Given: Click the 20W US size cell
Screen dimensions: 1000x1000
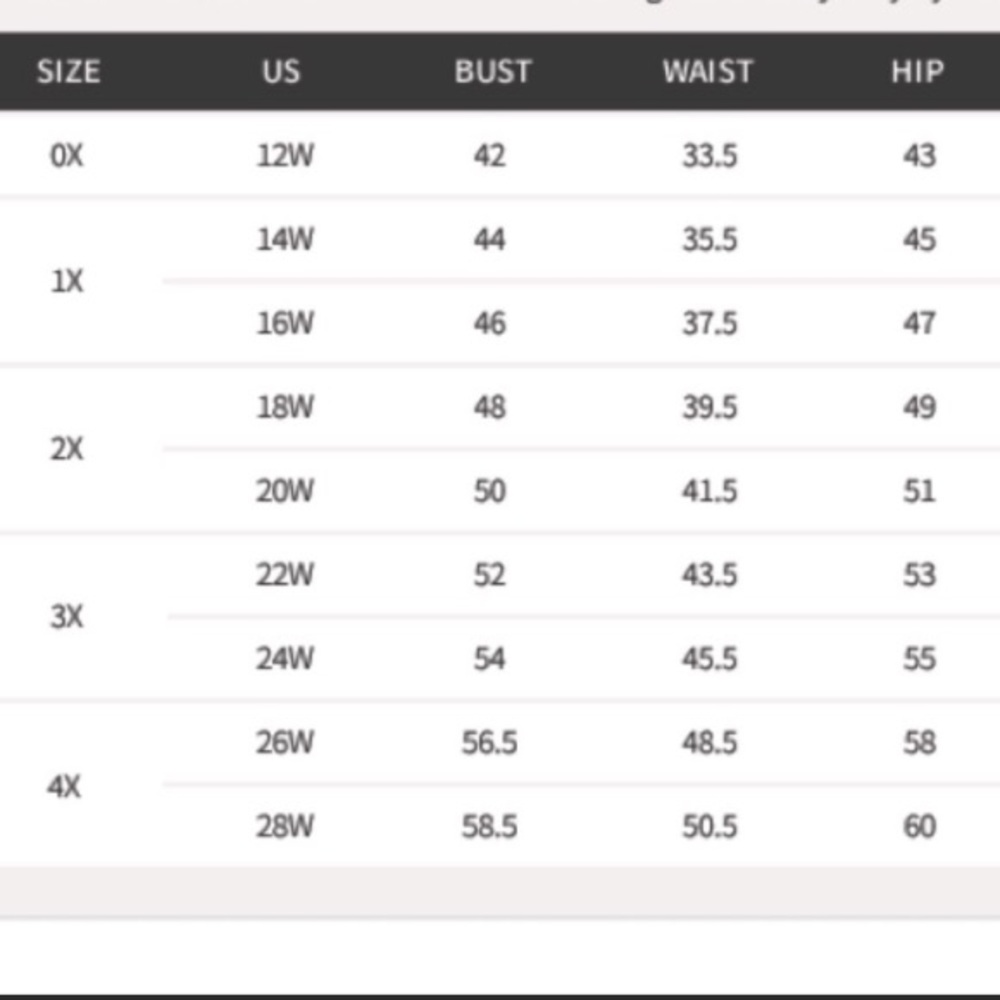Looking at the screenshot, I should point(285,491).
